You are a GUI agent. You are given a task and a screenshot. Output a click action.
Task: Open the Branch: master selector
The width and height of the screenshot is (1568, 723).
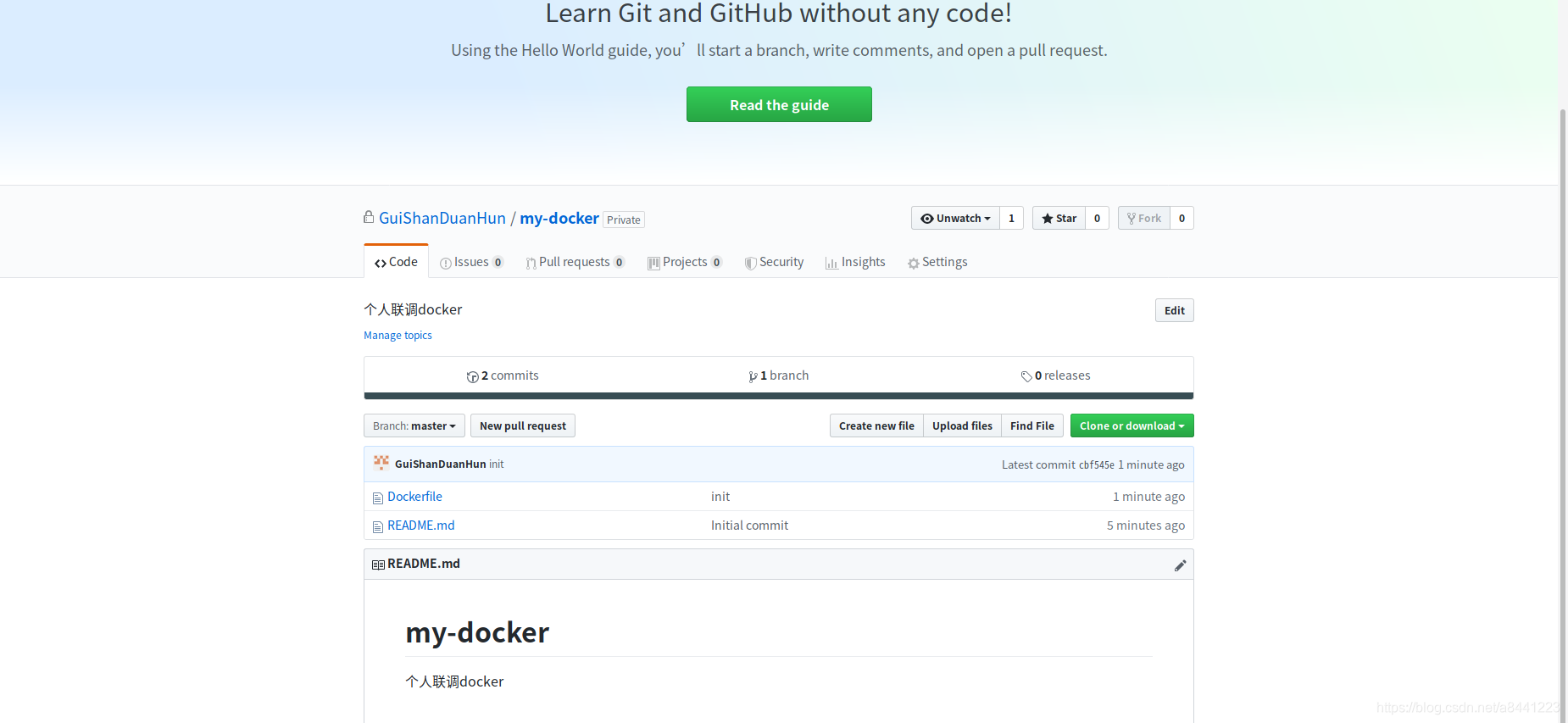tap(414, 425)
